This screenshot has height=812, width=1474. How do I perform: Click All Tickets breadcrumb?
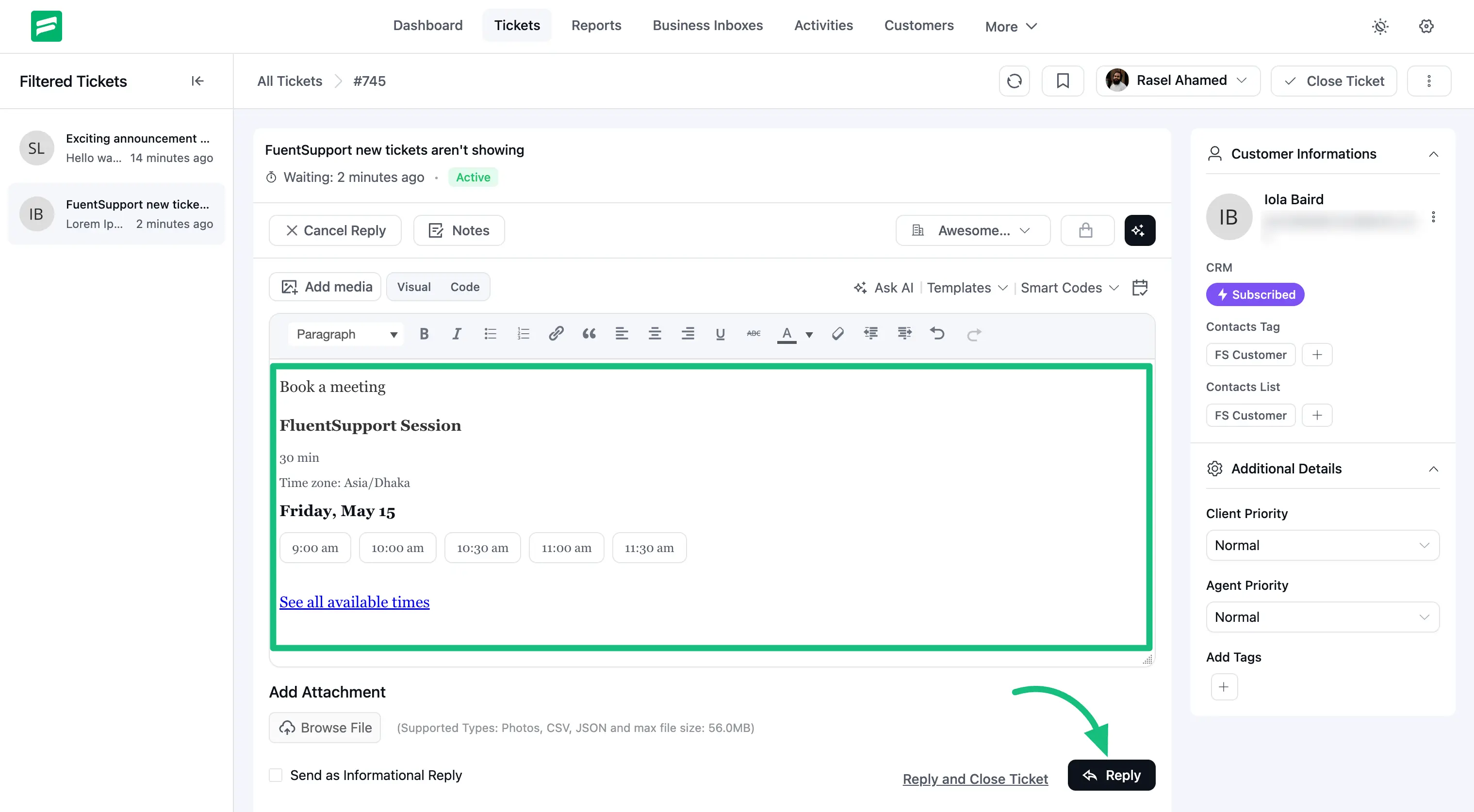tap(290, 81)
